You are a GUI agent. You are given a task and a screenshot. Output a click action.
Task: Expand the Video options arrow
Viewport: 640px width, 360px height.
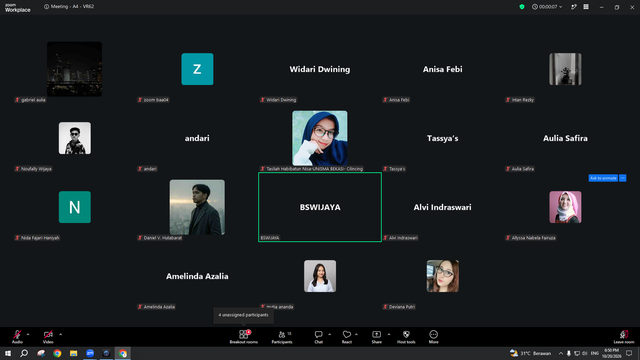point(60,334)
